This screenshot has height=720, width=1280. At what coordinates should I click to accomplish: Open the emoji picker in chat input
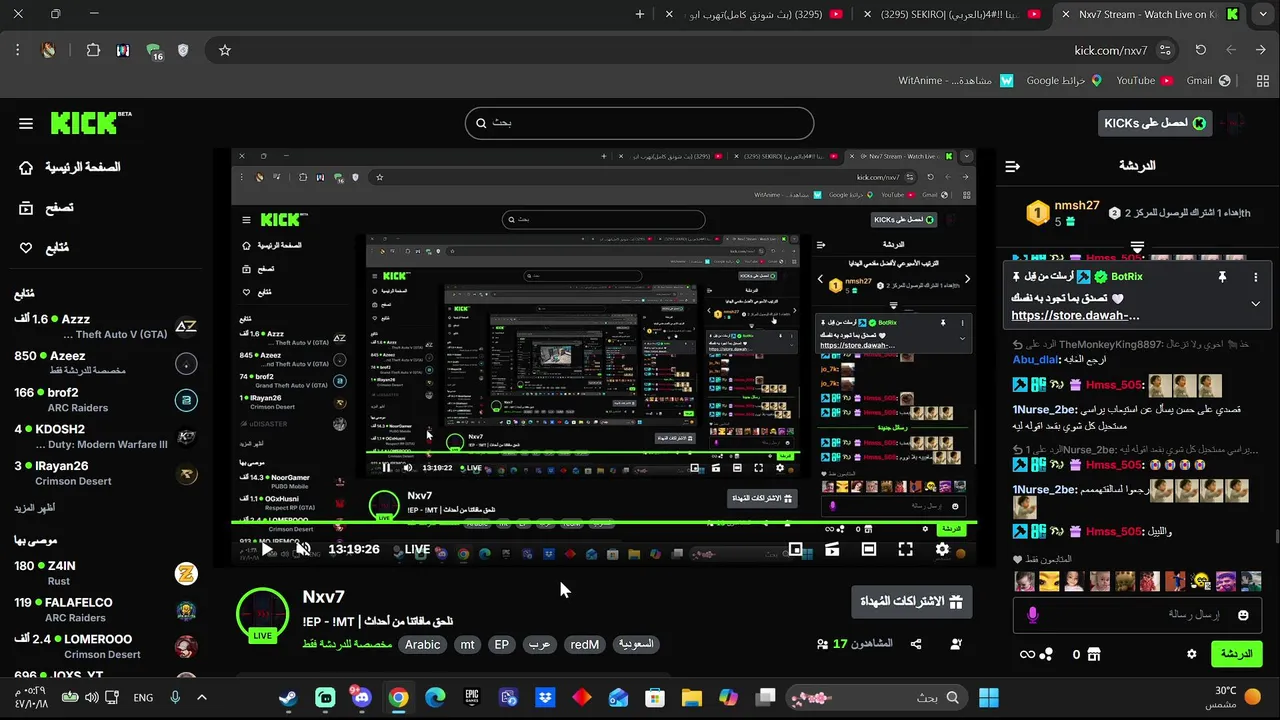click(1243, 615)
